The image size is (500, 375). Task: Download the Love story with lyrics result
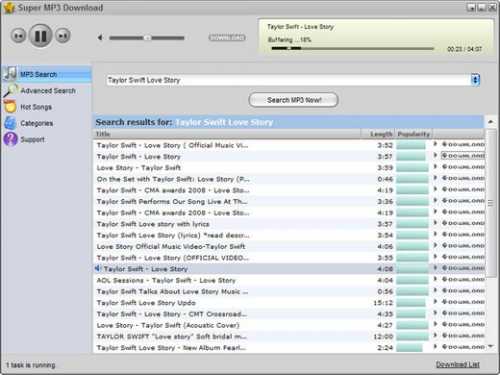click(x=463, y=223)
